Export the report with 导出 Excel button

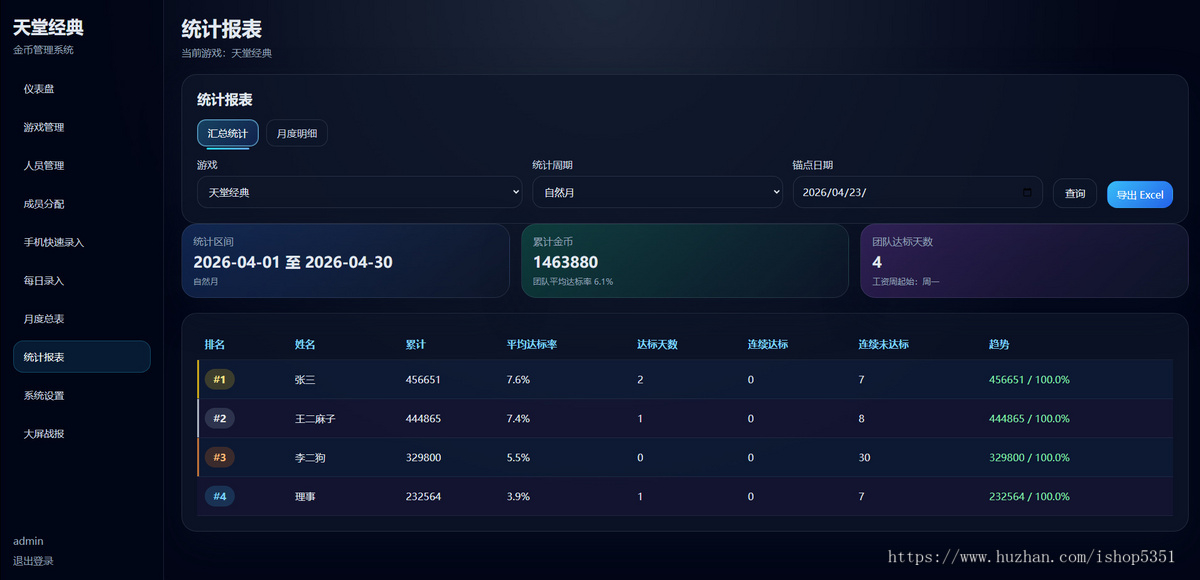point(1140,194)
